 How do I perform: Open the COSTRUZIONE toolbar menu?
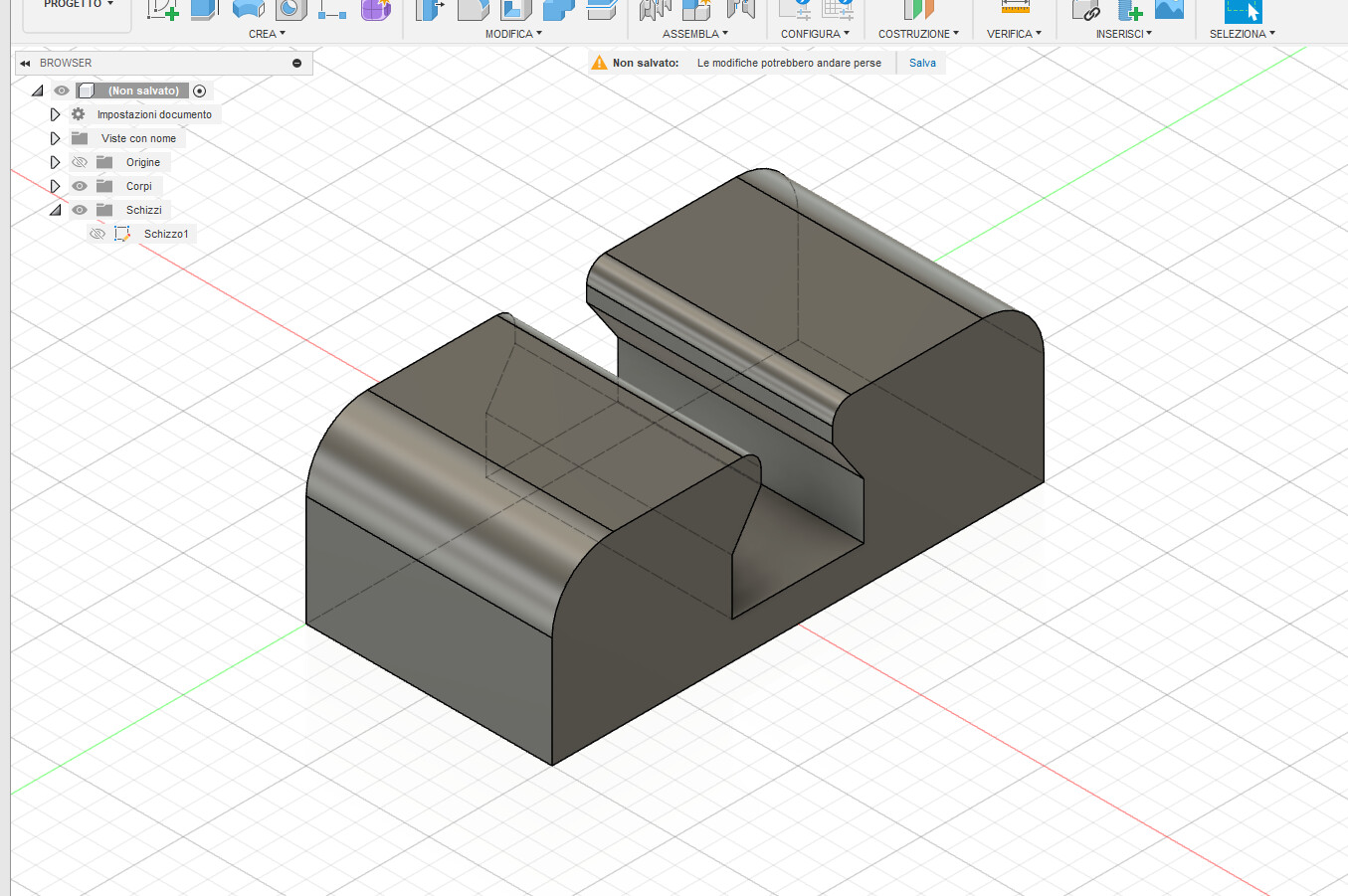click(x=917, y=33)
